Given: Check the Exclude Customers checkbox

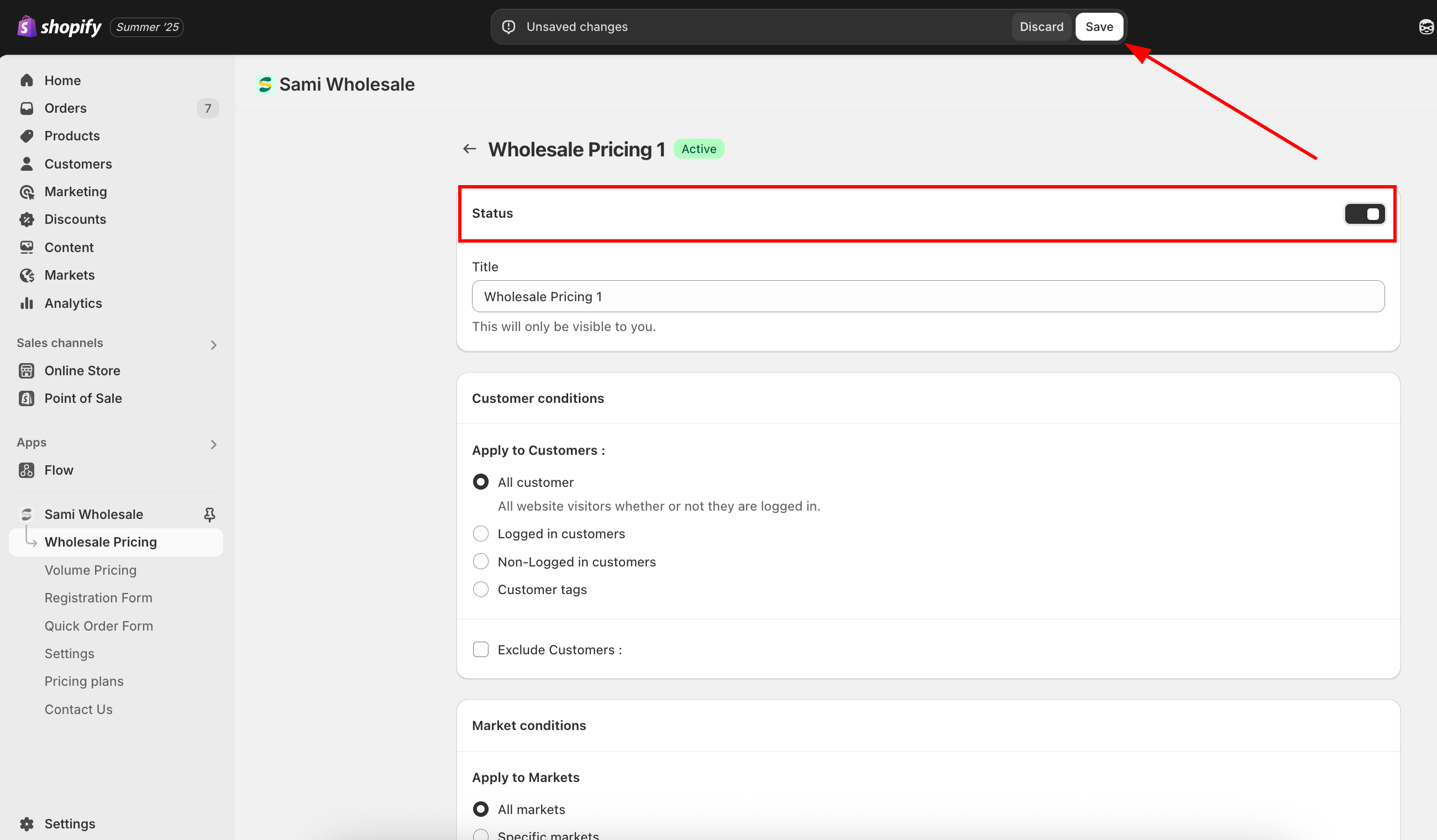Looking at the screenshot, I should [481, 649].
